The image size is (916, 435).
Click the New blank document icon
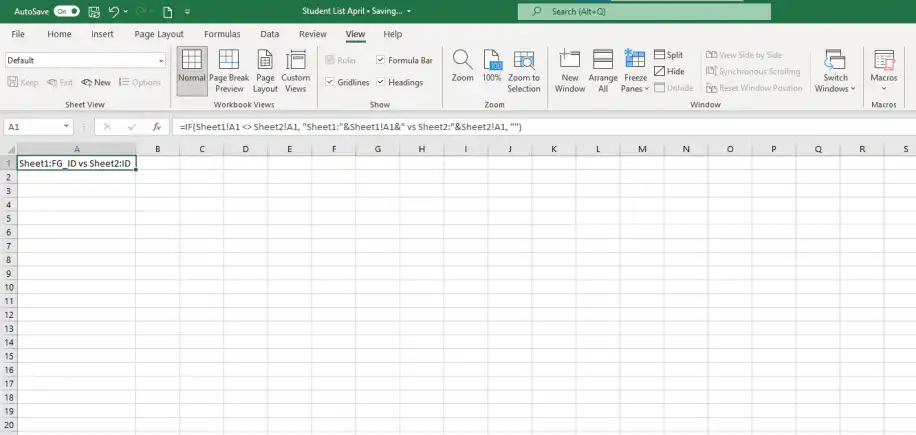[x=168, y=12]
